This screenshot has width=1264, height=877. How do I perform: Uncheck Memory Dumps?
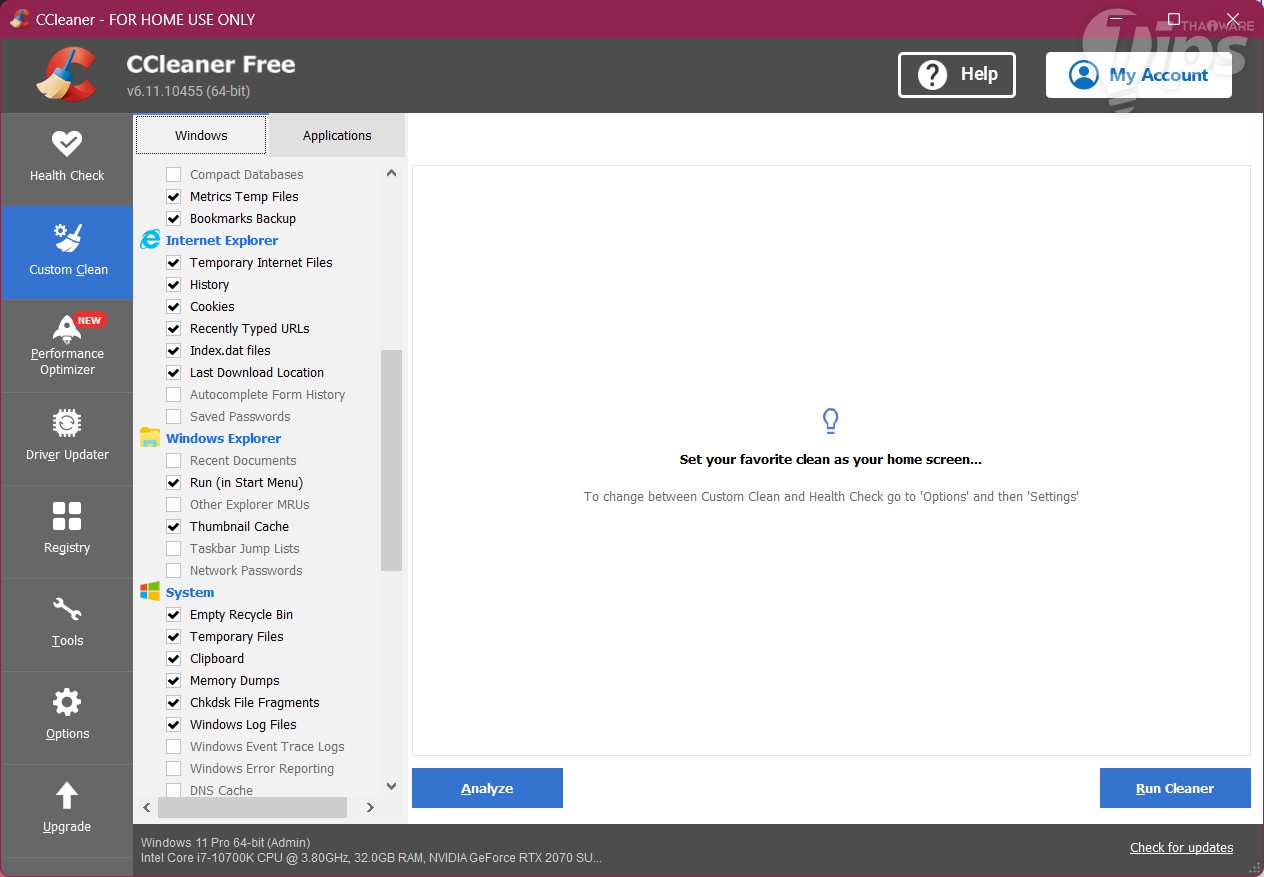[x=174, y=680]
